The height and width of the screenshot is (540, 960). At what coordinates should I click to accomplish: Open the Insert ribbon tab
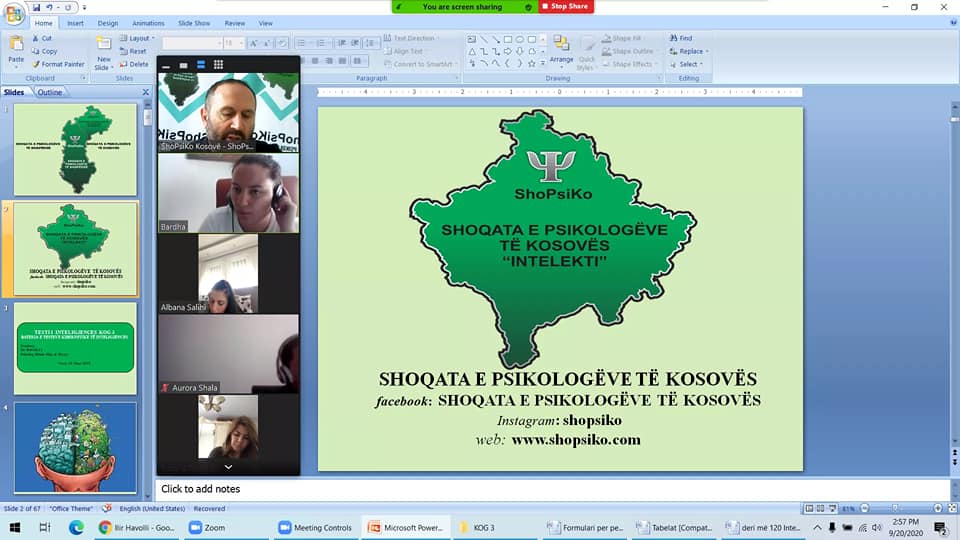75,23
